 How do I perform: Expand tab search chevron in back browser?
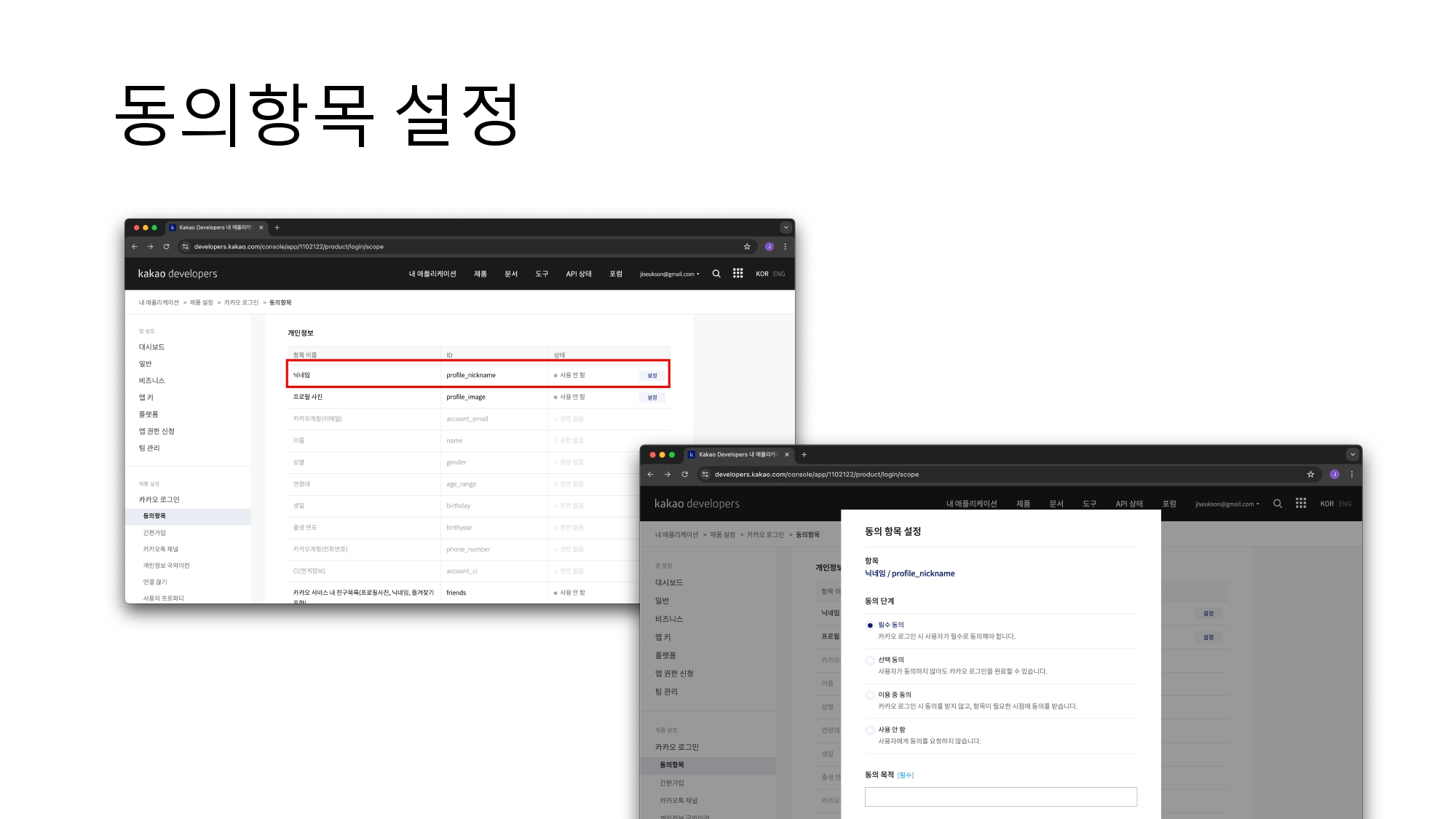coord(786,227)
